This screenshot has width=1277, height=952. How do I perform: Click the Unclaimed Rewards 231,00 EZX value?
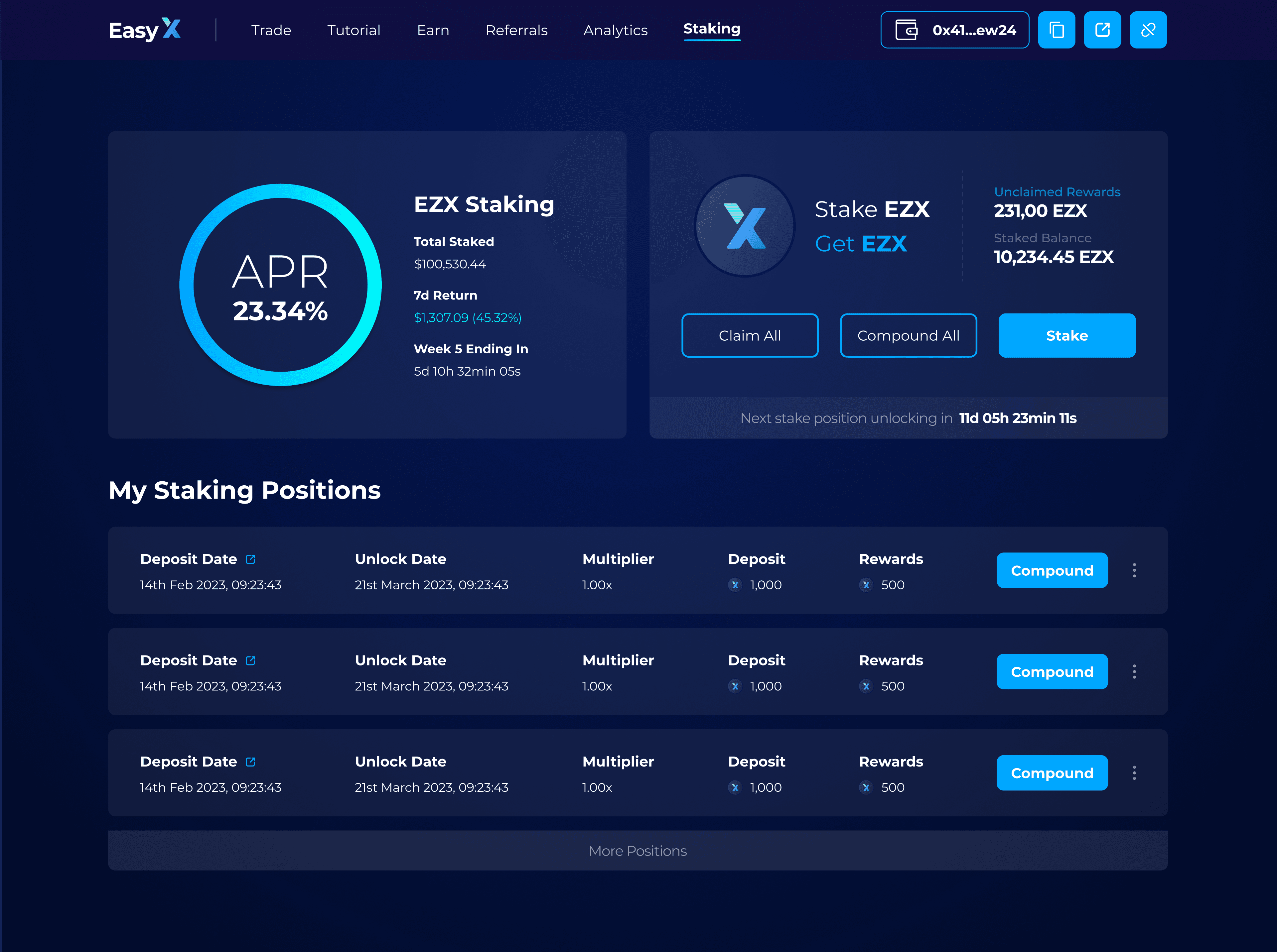[x=1040, y=211]
